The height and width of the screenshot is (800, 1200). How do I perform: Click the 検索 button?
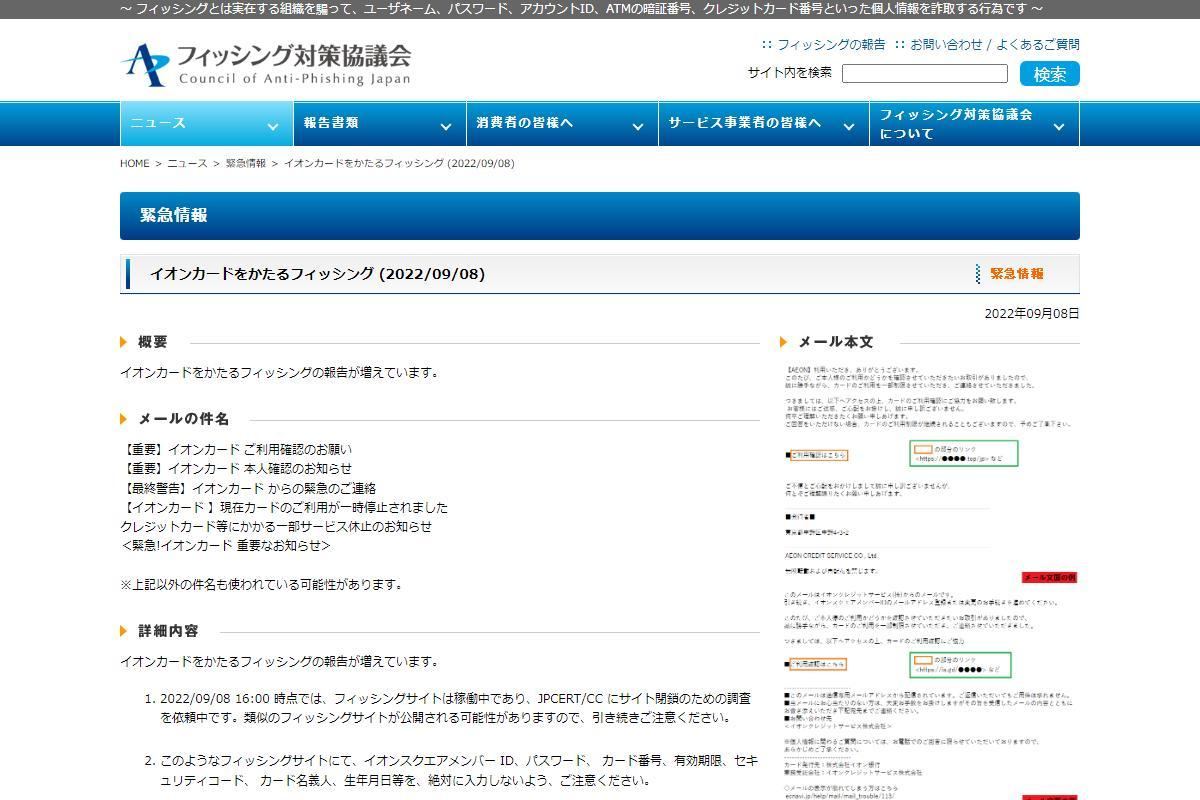coord(1050,73)
